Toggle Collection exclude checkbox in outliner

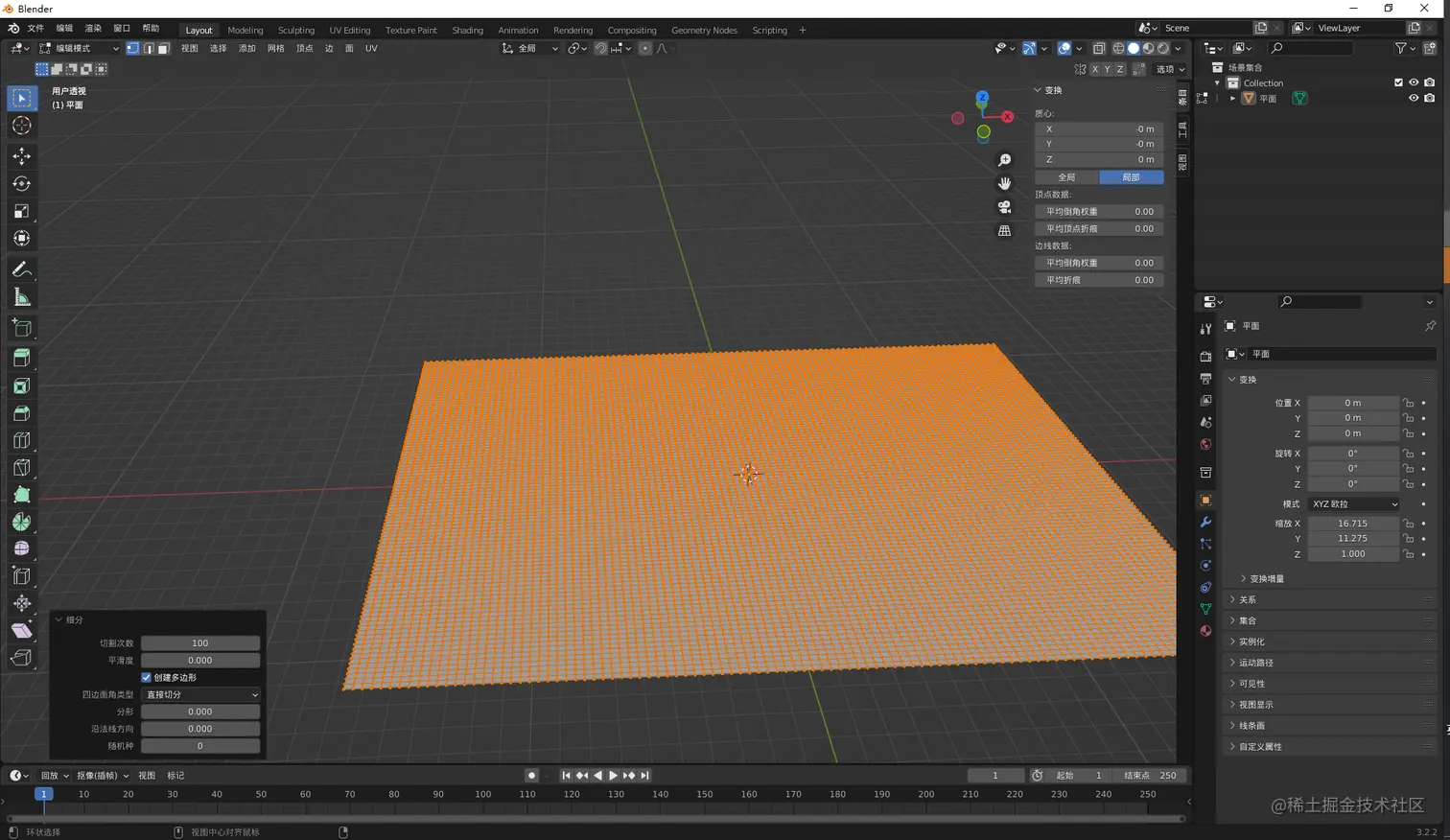tap(1398, 82)
